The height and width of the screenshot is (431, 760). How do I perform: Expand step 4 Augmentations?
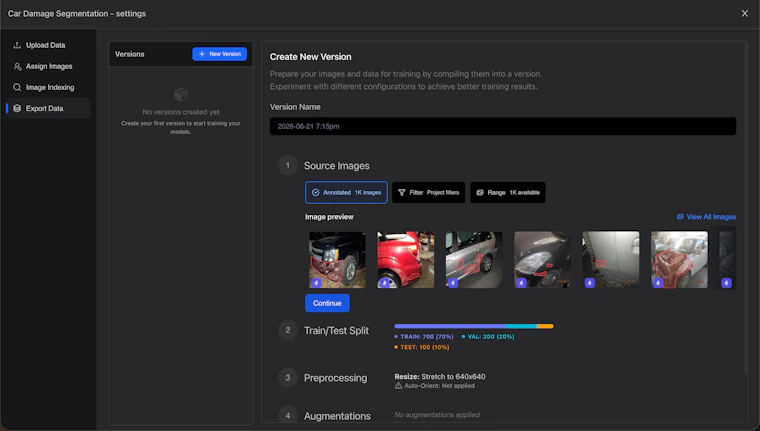coord(337,416)
